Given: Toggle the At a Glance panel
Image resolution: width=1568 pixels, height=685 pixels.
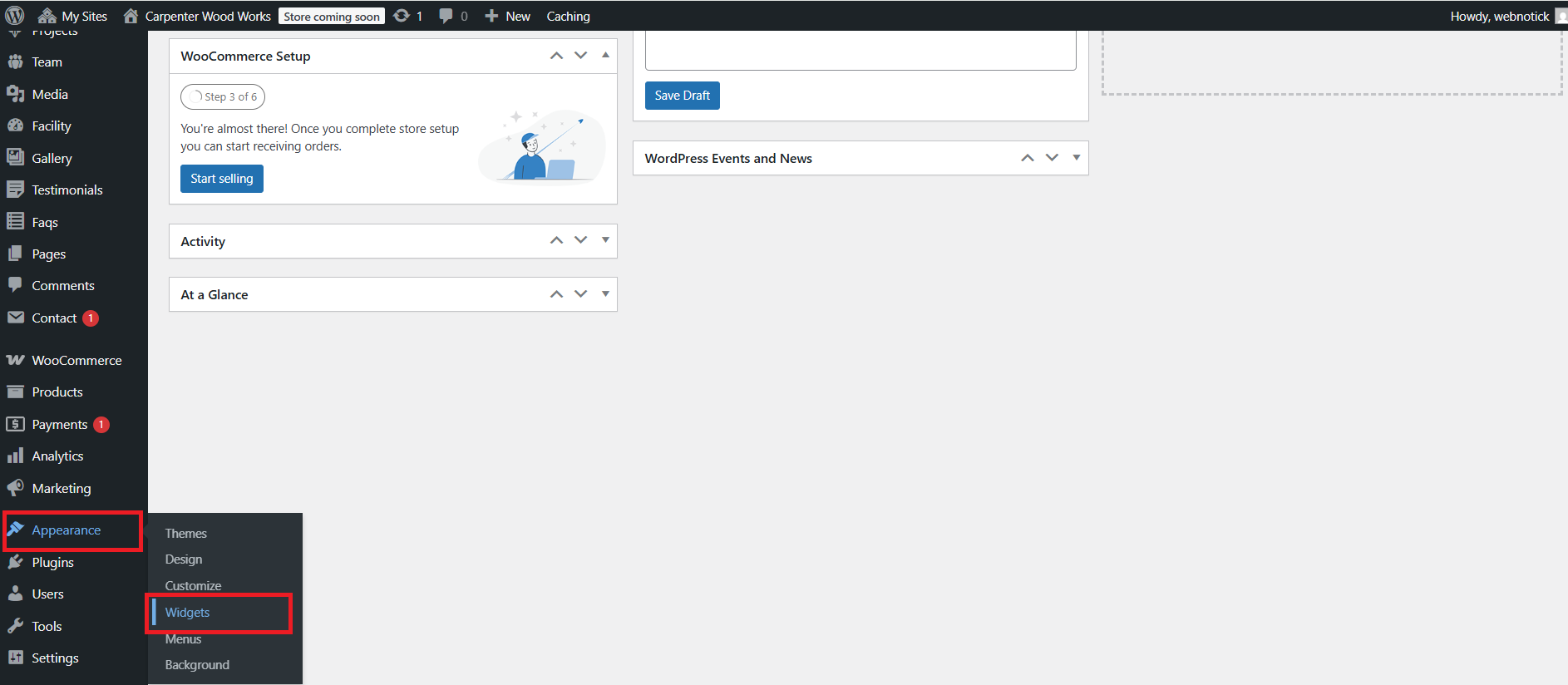Looking at the screenshot, I should pos(605,294).
